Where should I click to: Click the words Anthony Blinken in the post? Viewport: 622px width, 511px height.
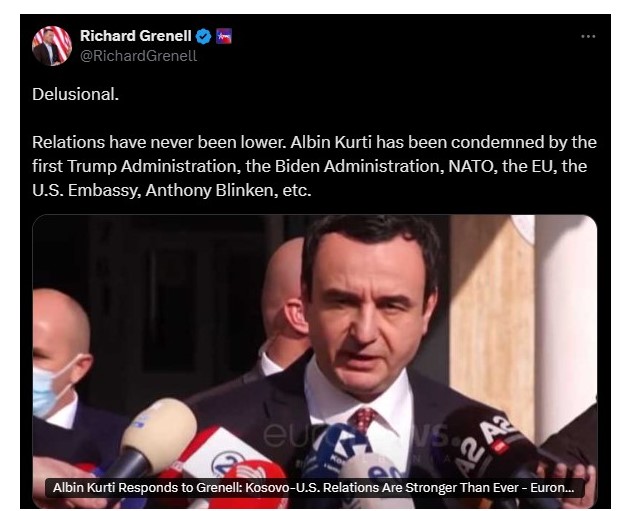coord(209,190)
